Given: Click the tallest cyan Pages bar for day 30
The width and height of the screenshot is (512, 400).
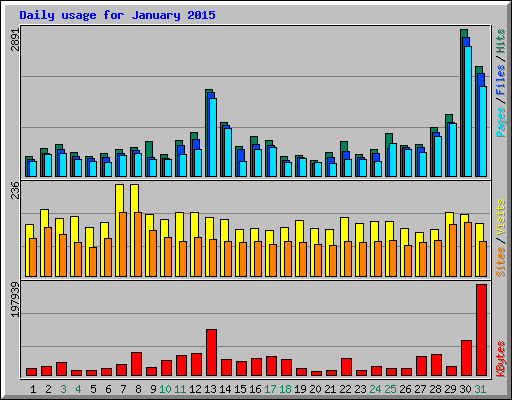Looking at the screenshot, I should tap(468, 111).
